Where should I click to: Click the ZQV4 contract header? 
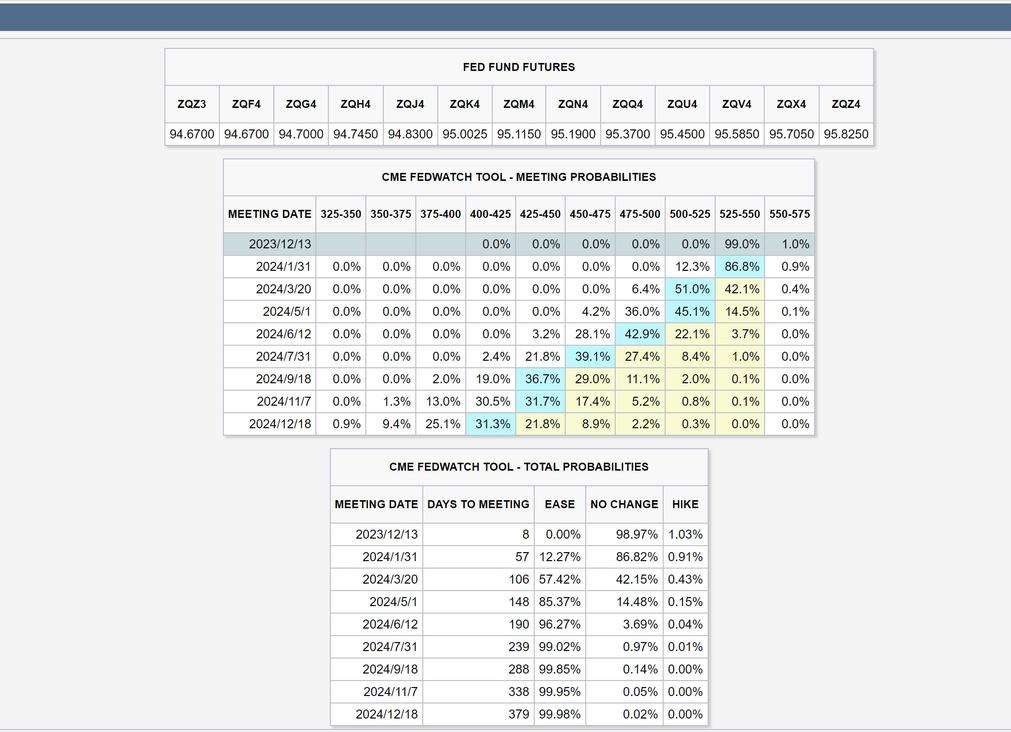tap(737, 104)
